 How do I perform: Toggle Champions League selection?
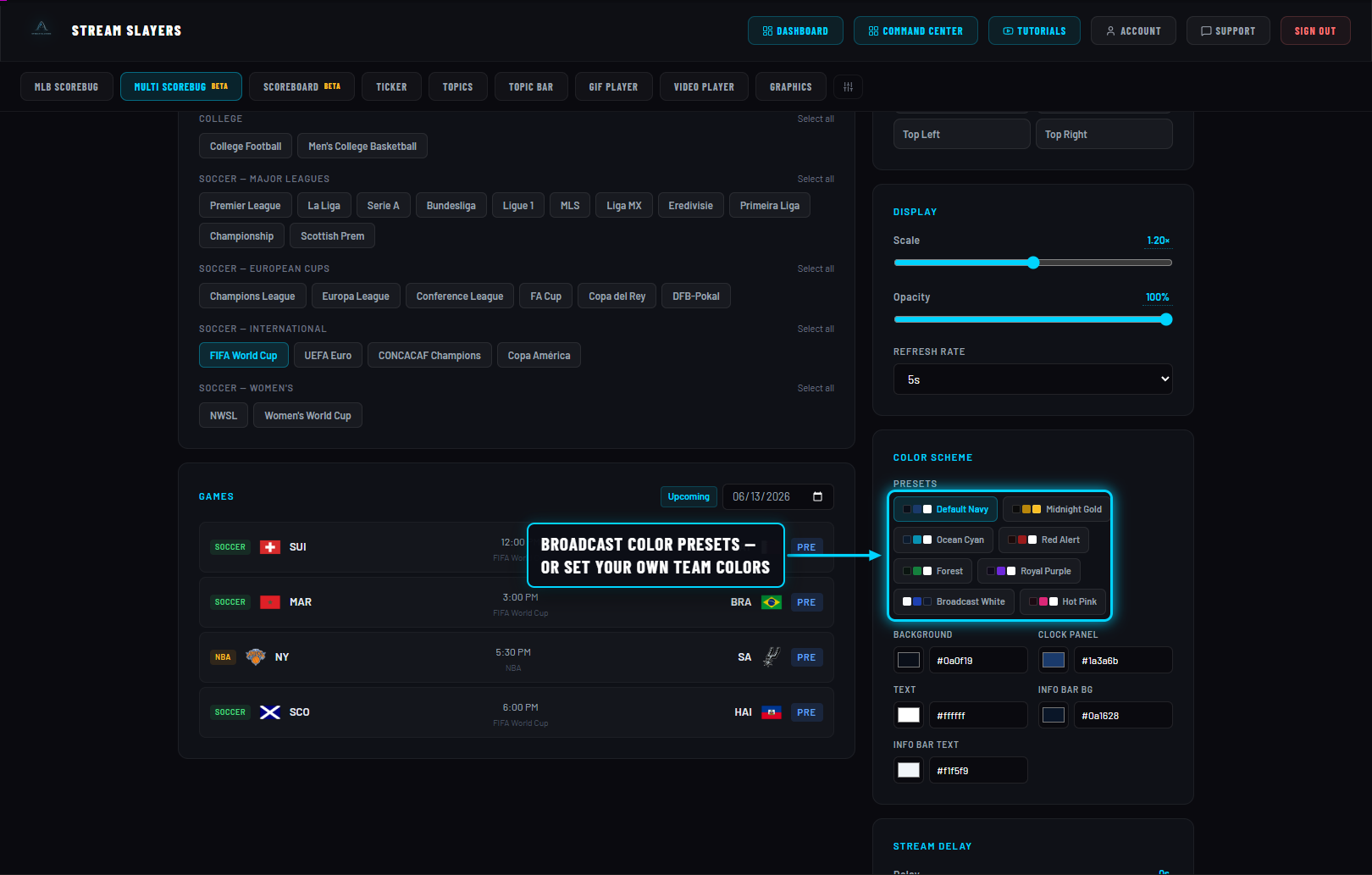(252, 296)
